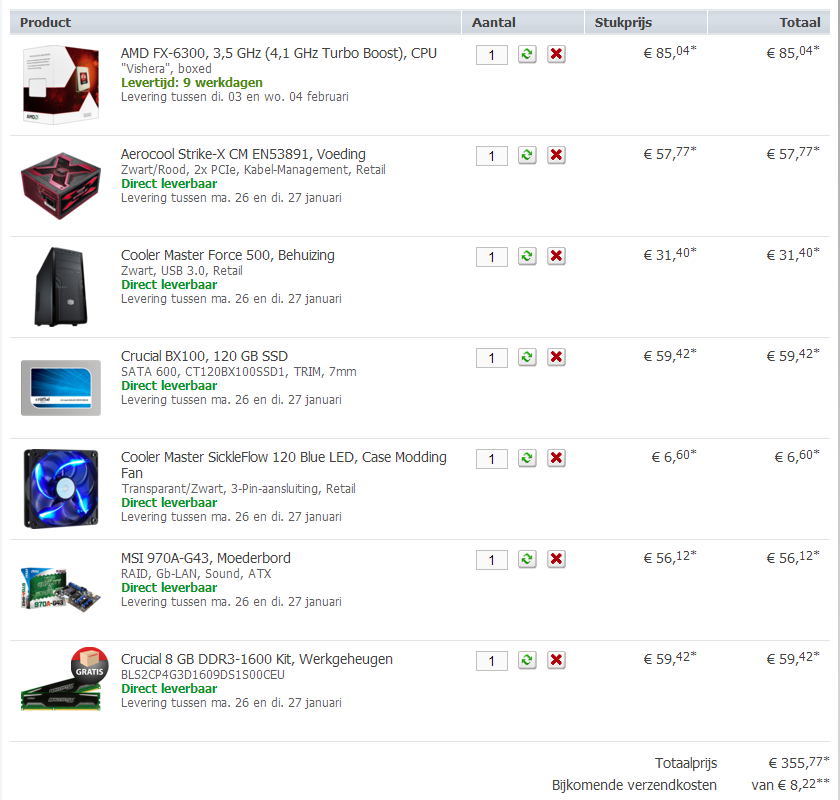Remove Cooler Master Force 500 case
840x800 pixels.
tap(556, 256)
